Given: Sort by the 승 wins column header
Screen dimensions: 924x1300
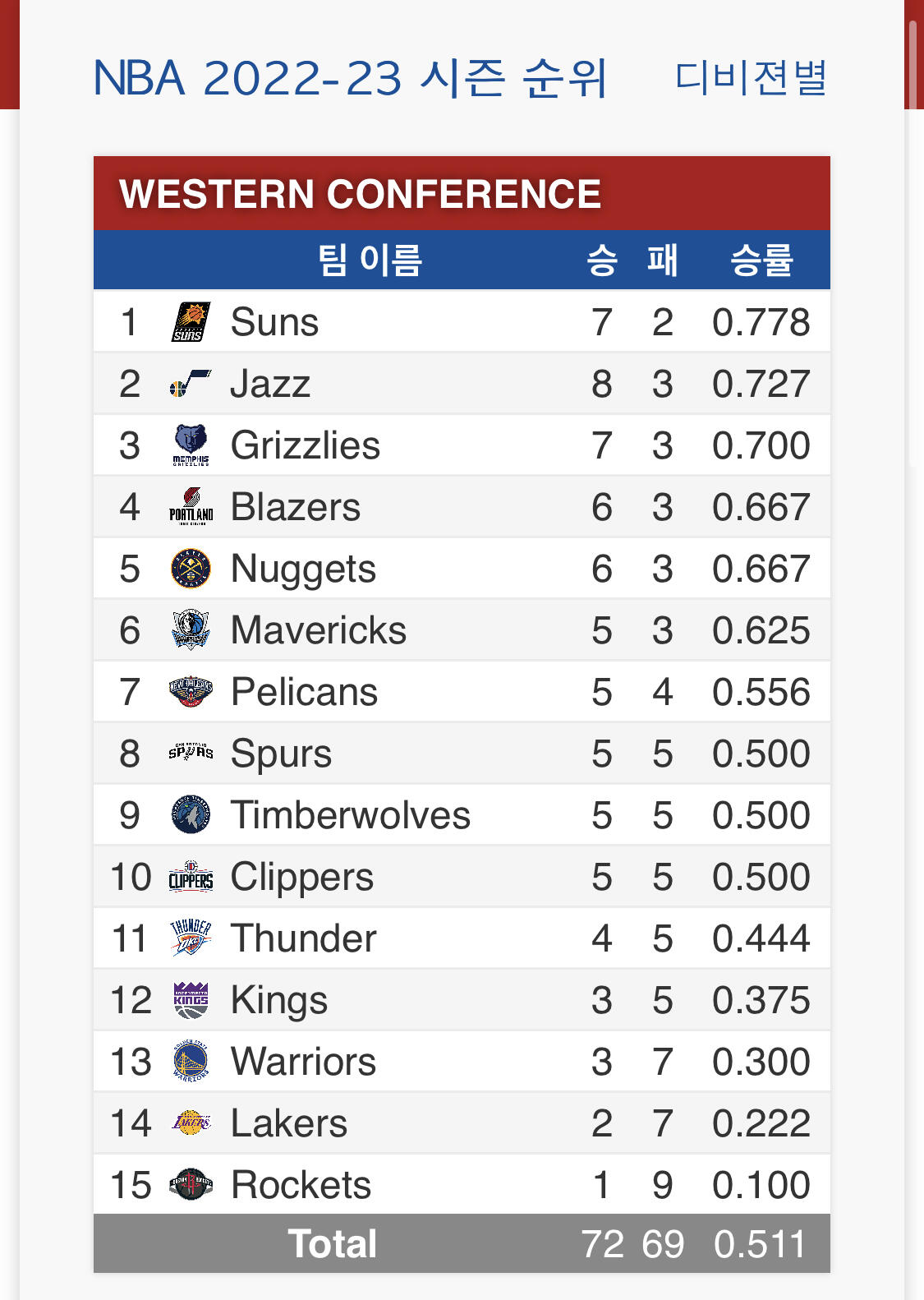Looking at the screenshot, I should pos(601,260).
